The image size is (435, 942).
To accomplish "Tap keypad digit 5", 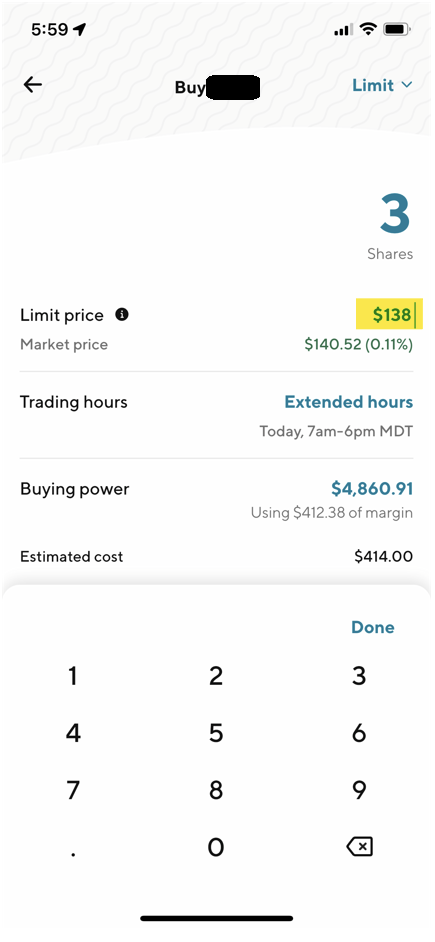I will [216, 733].
